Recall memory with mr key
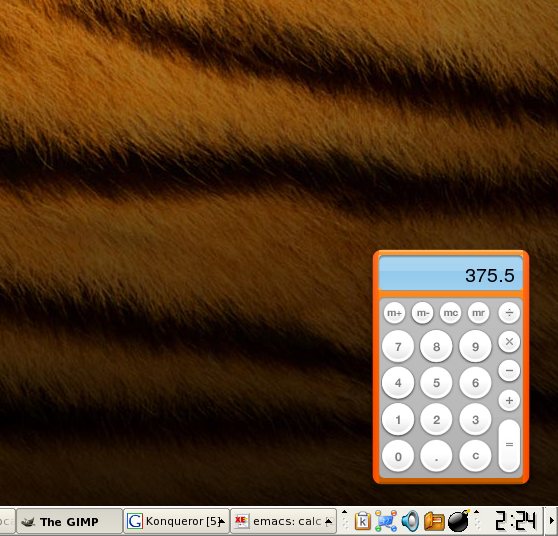Image resolution: width=558 pixels, height=536 pixels. coord(478,313)
